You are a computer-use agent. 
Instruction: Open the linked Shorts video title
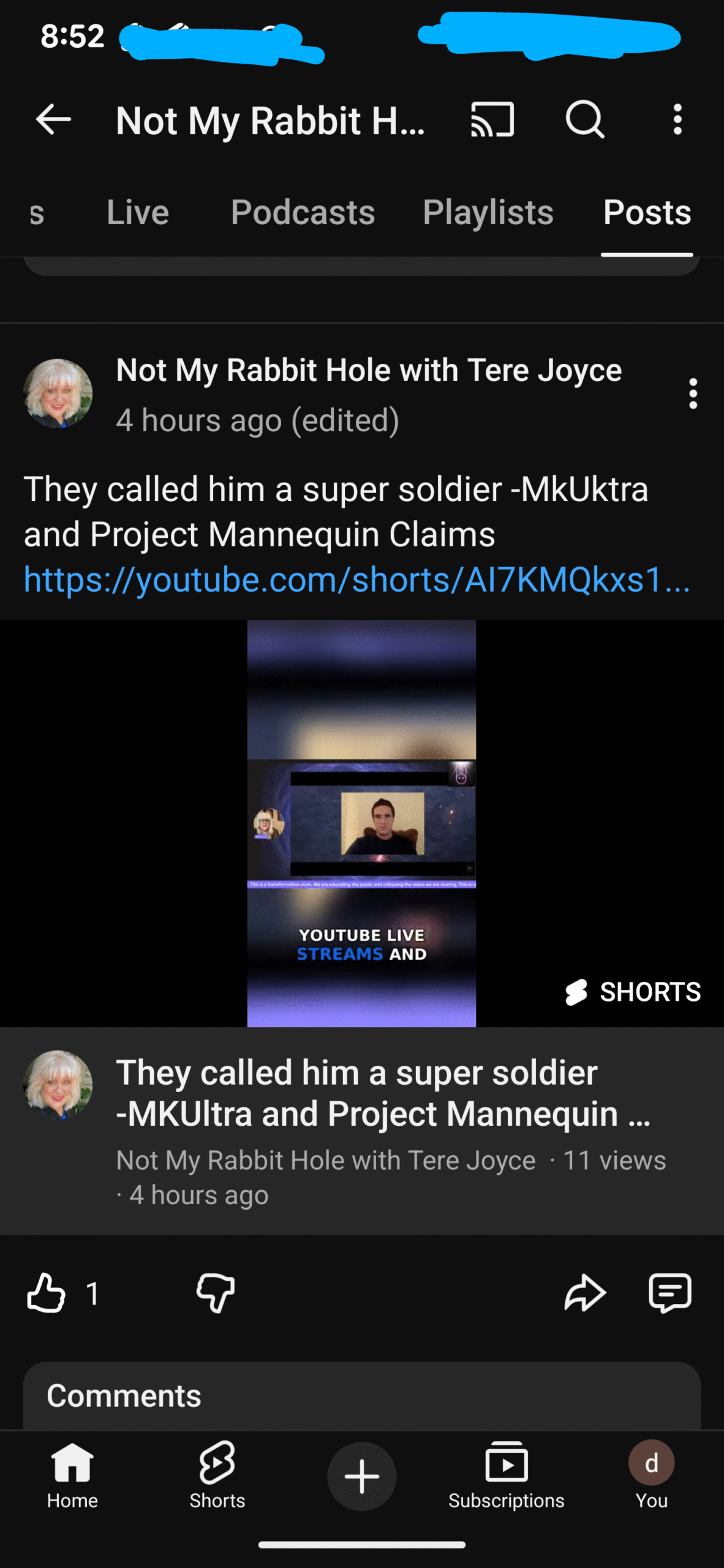click(383, 1093)
